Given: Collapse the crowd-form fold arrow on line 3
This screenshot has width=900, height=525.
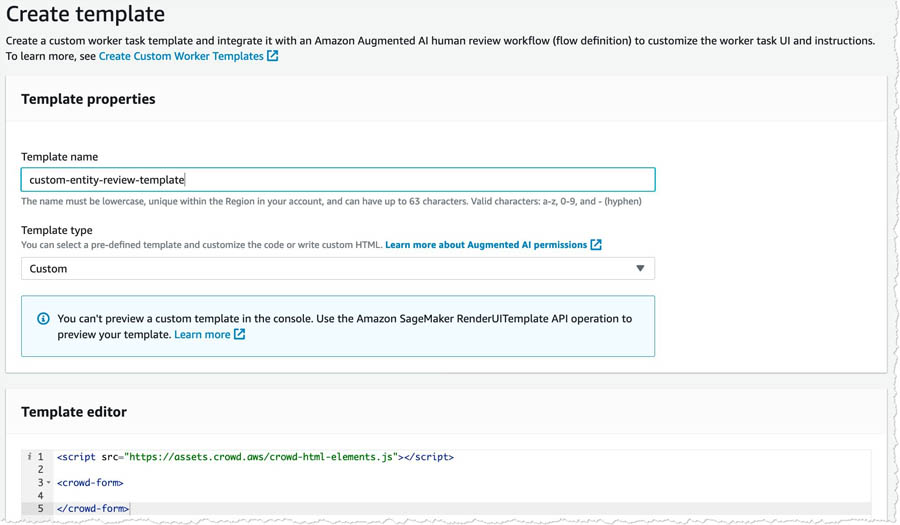Looking at the screenshot, I should pos(49,483).
